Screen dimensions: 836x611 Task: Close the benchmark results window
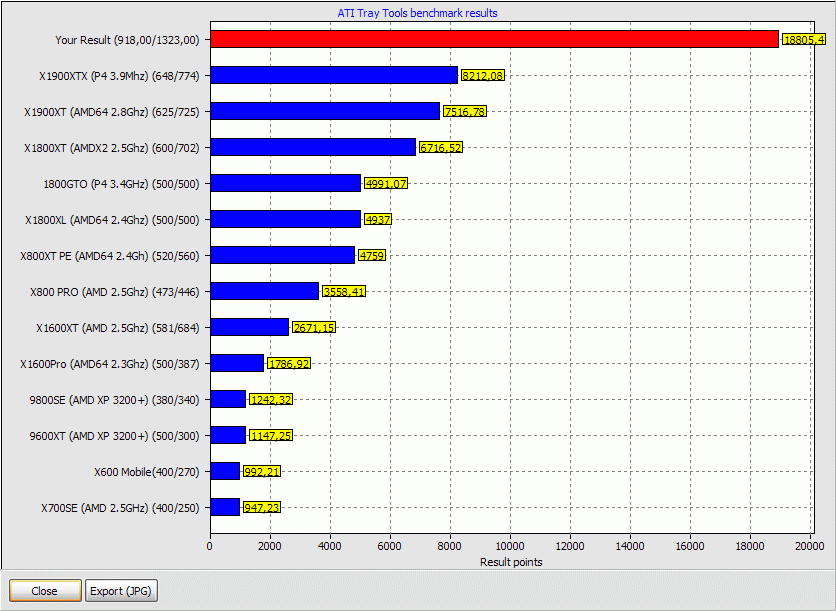45,591
